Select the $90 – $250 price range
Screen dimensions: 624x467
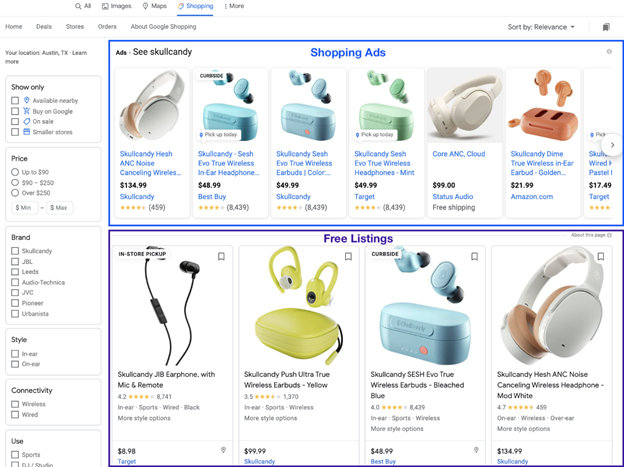coord(15,182)
